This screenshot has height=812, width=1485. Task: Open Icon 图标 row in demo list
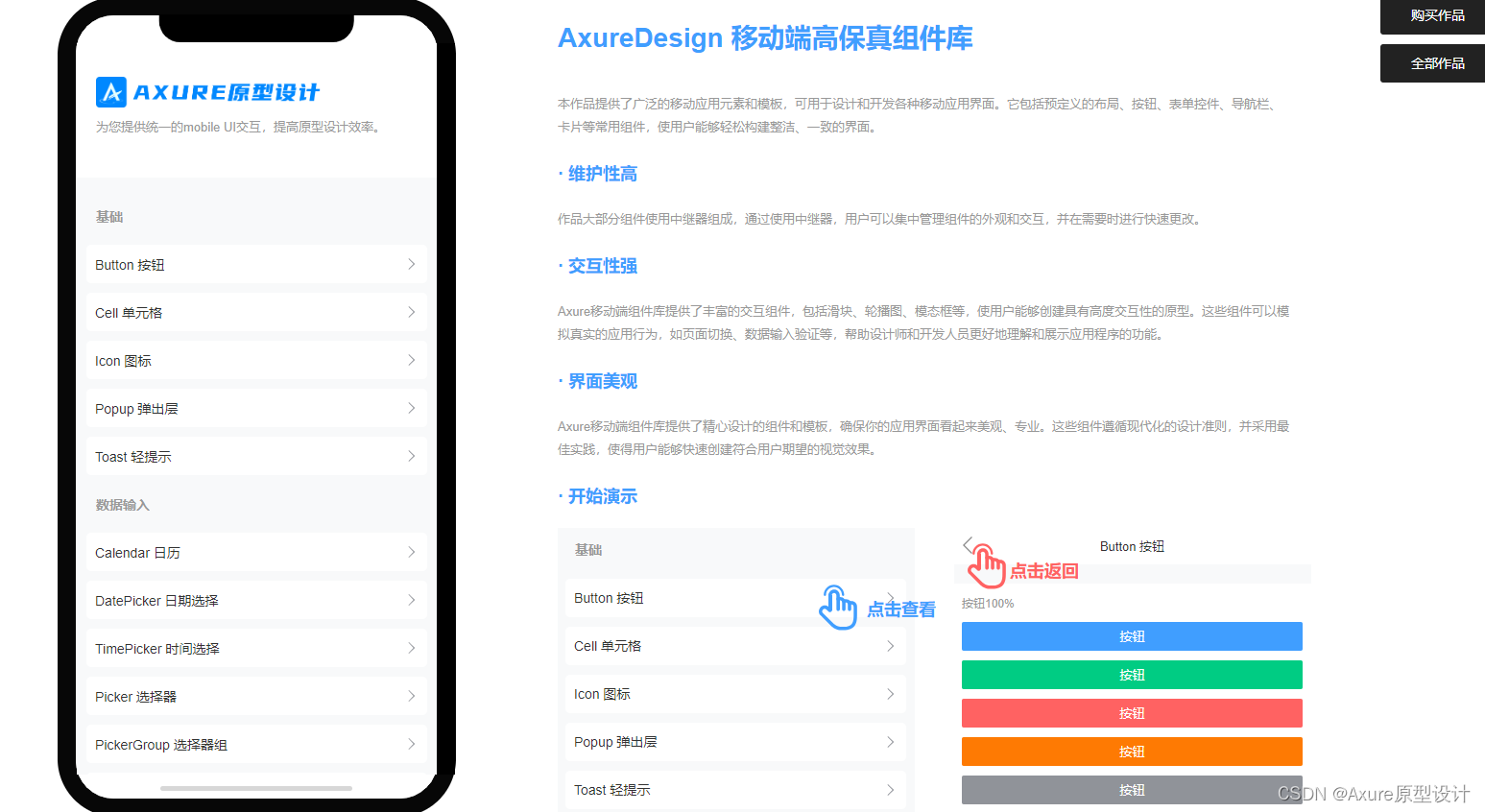[x=735, y=694]
